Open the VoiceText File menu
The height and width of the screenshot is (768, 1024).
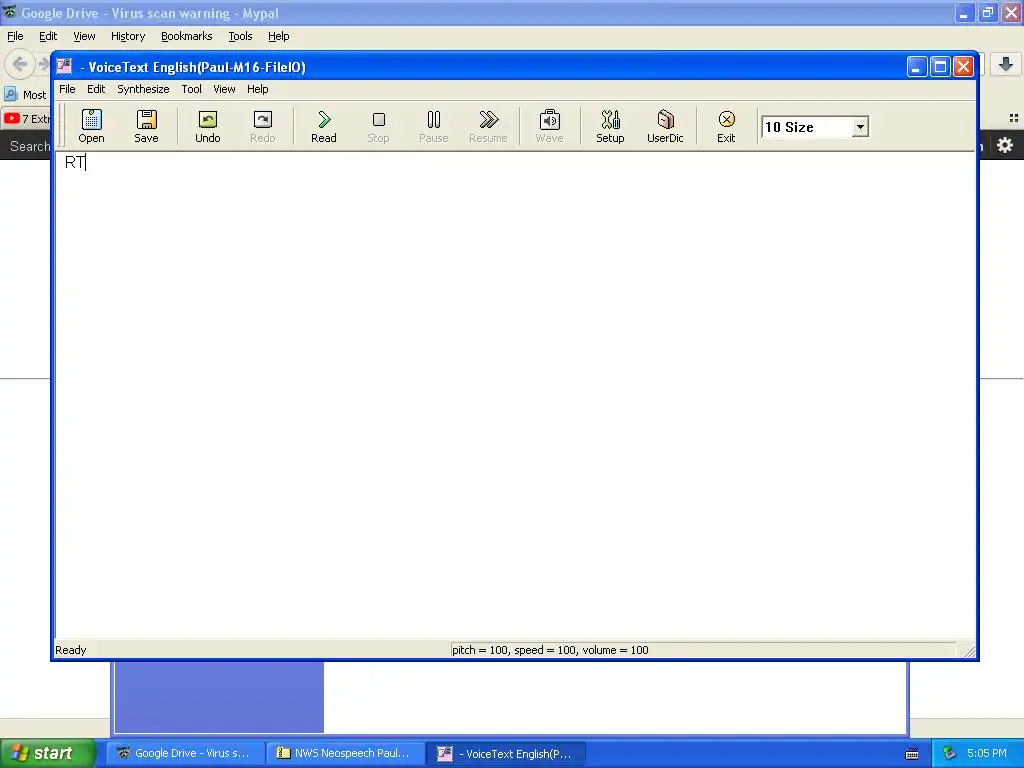tap(67, 89)
